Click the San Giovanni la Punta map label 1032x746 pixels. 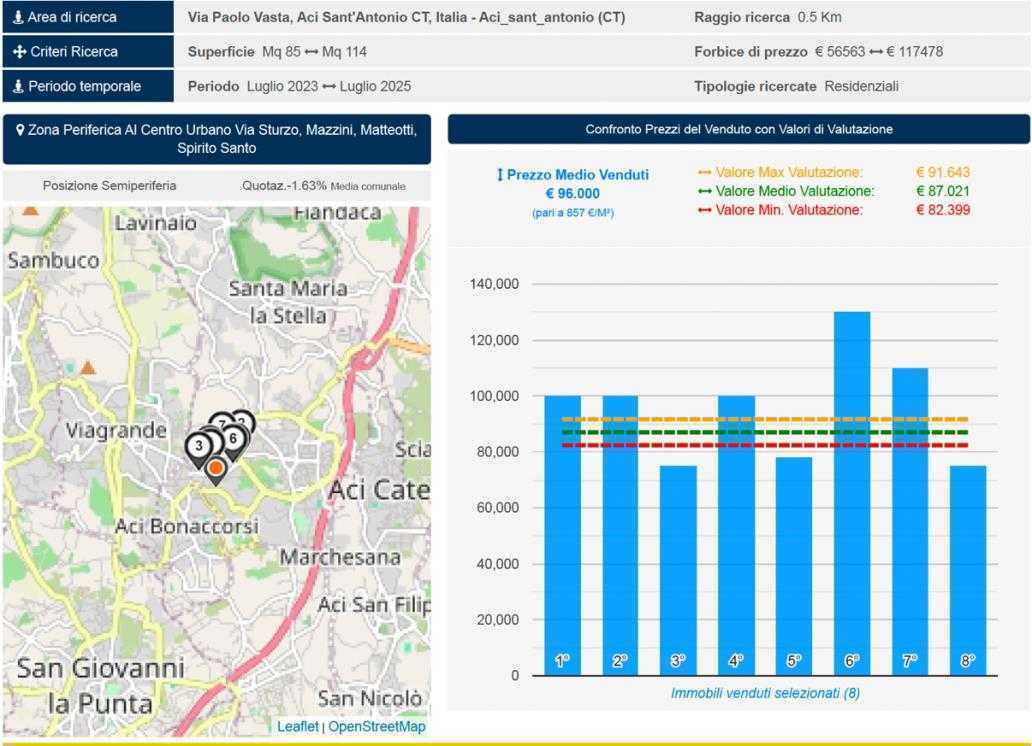(100, 686)
